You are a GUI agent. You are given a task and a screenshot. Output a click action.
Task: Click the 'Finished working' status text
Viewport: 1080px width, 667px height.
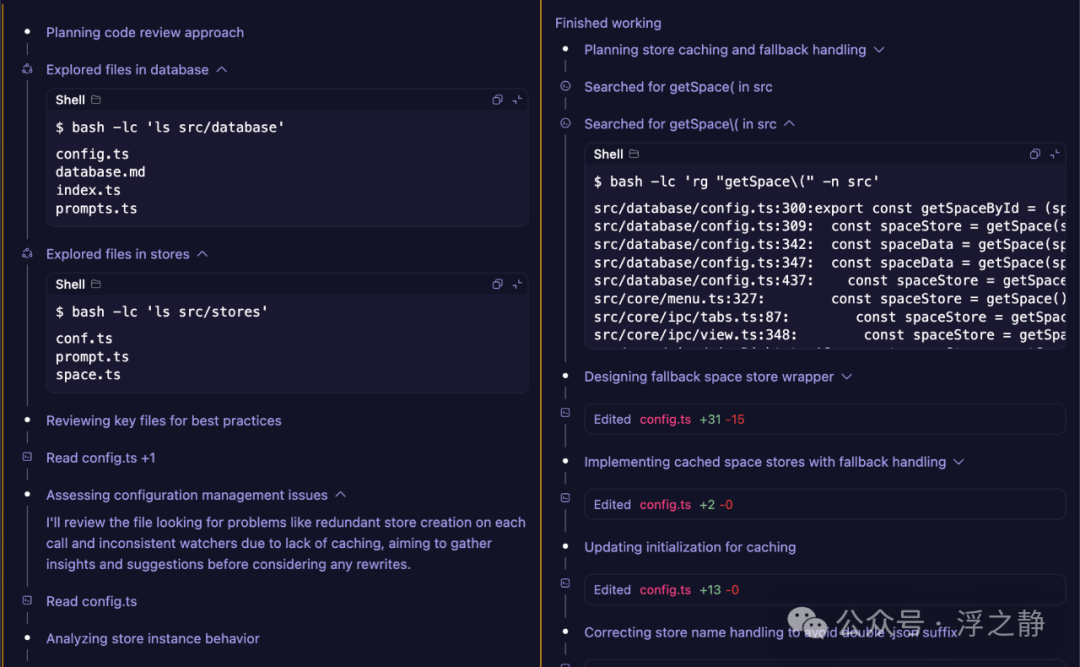(x=608, y=23)
